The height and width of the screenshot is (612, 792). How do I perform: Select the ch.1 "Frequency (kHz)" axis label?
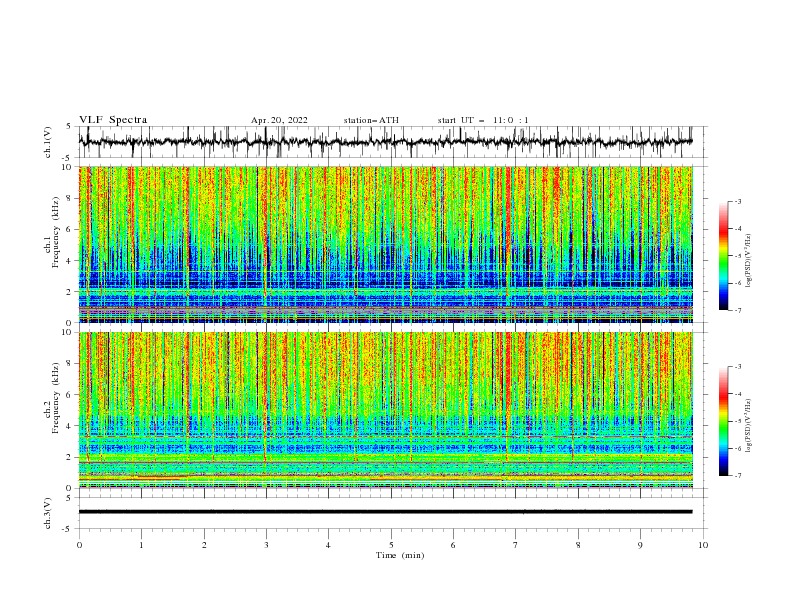[56, 233]
